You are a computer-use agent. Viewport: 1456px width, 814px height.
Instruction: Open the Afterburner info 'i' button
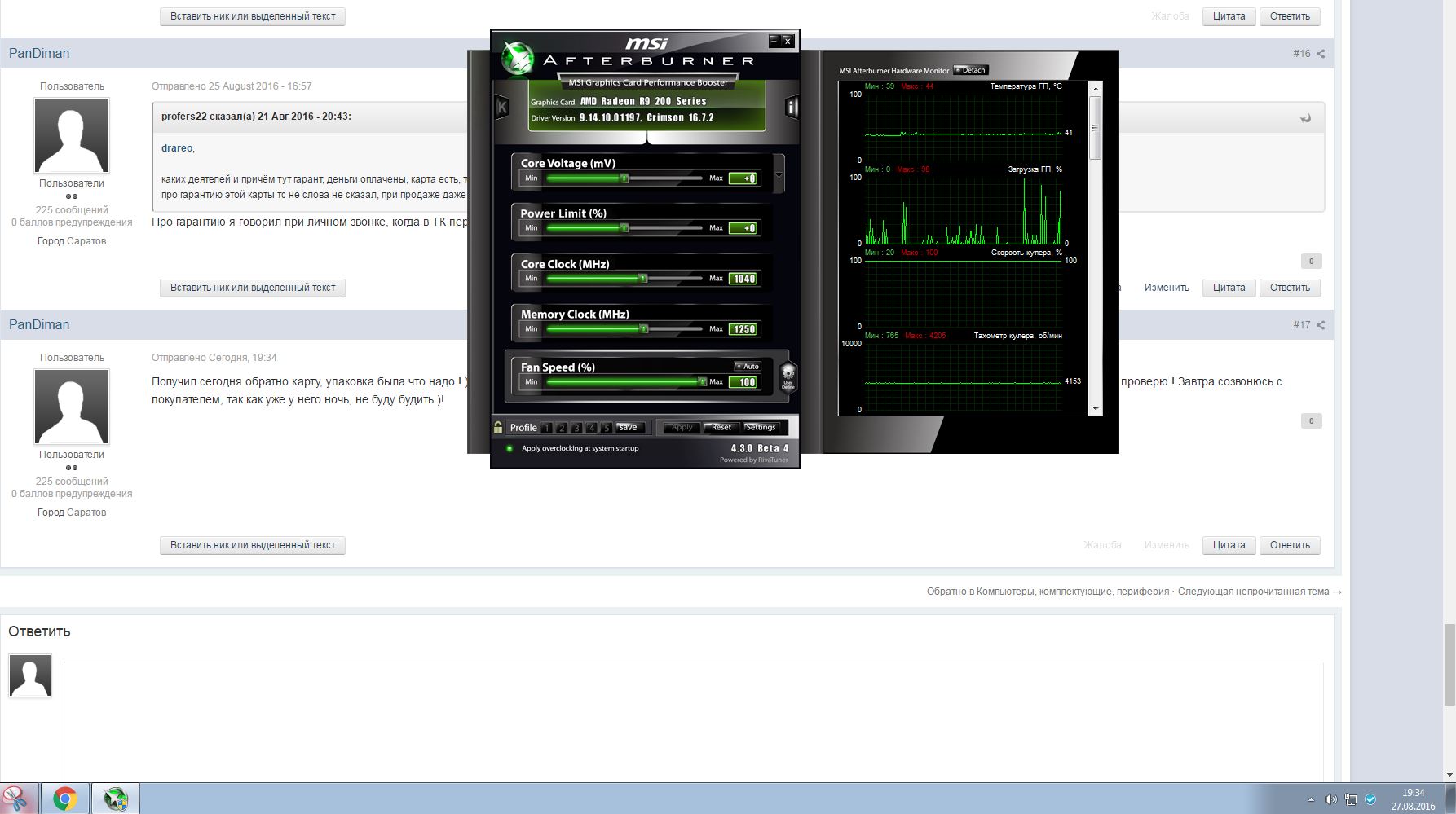791,107
